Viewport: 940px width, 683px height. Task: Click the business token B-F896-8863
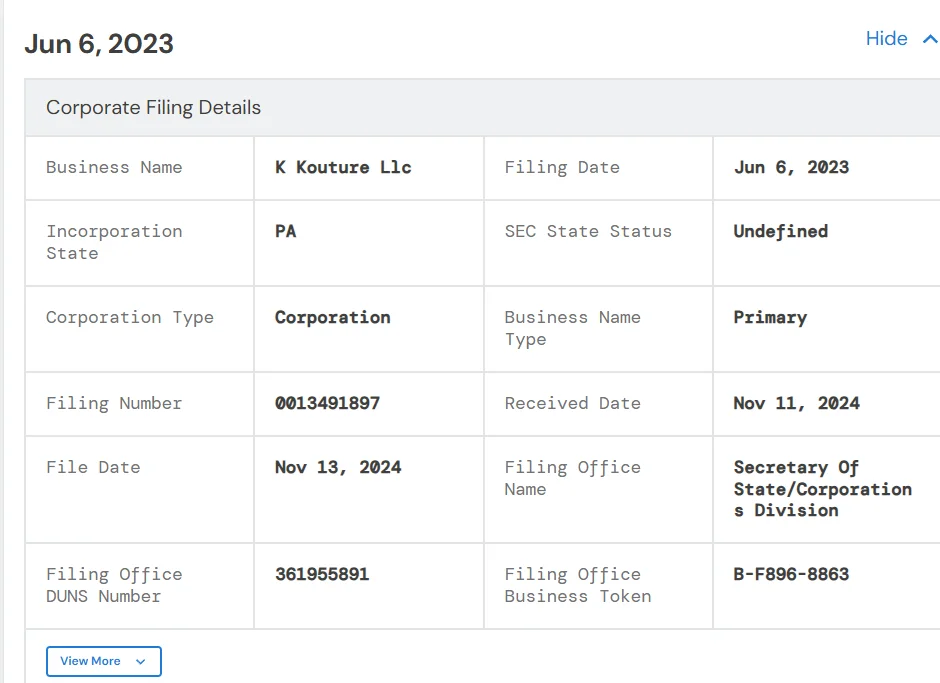click(791, 575)
